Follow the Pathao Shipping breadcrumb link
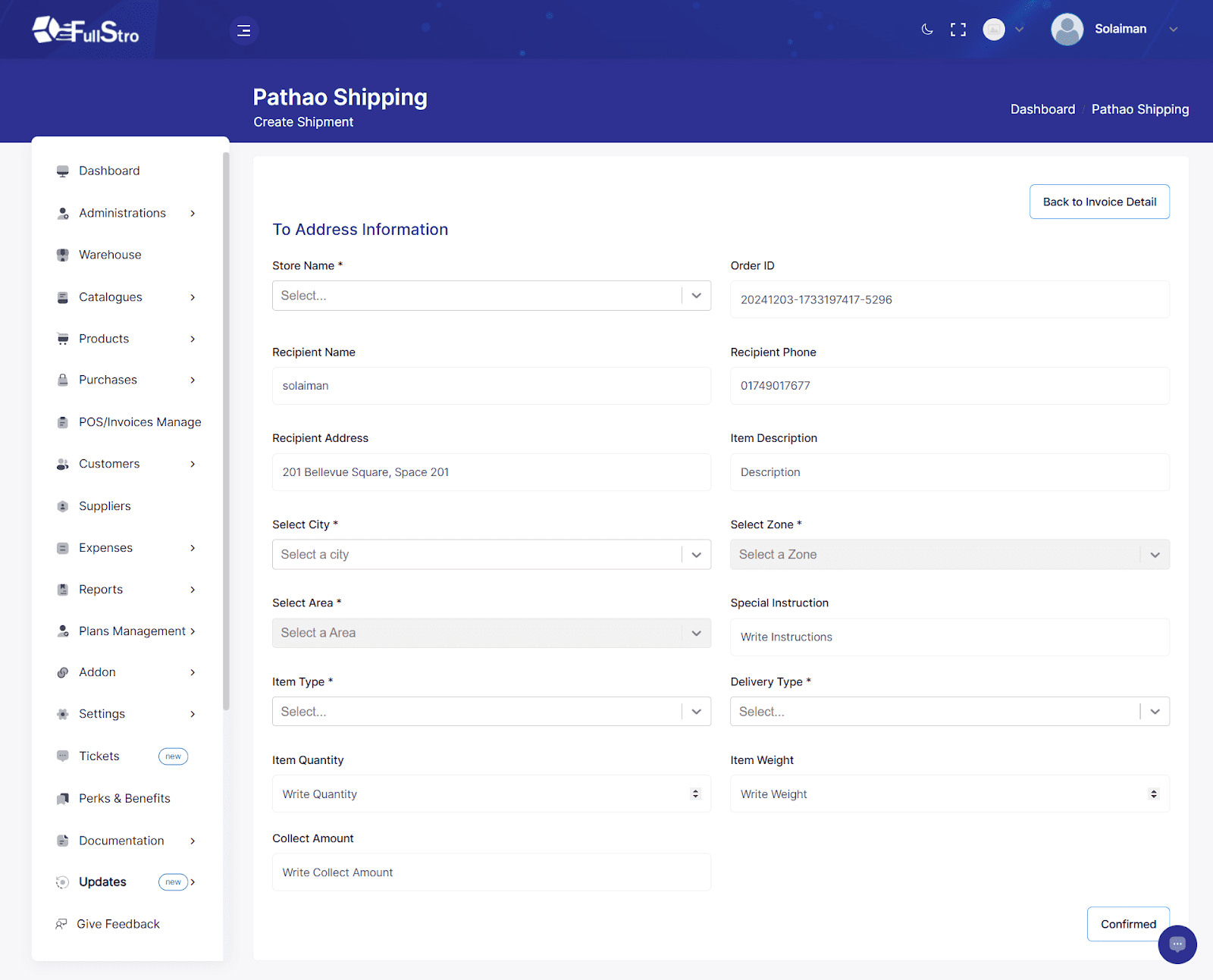The height and width of the screenshot is (980, 1213). click(1140, 109)
